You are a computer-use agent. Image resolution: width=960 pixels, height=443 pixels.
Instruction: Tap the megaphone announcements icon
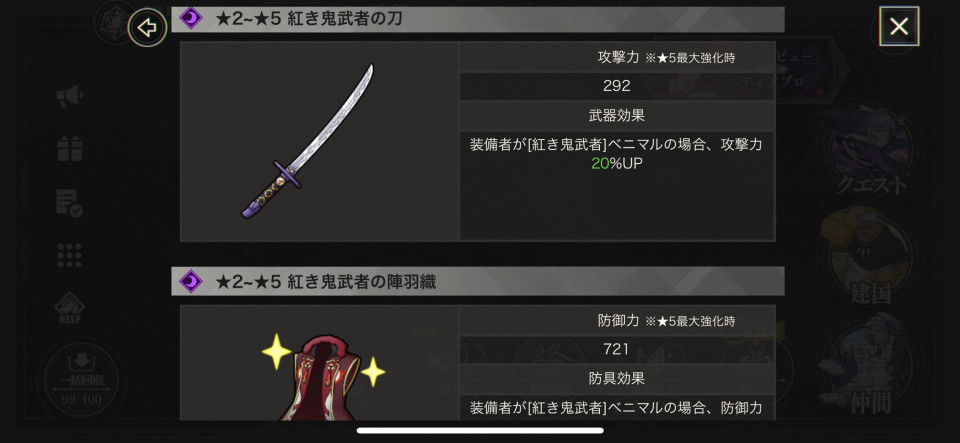point(70,97)
